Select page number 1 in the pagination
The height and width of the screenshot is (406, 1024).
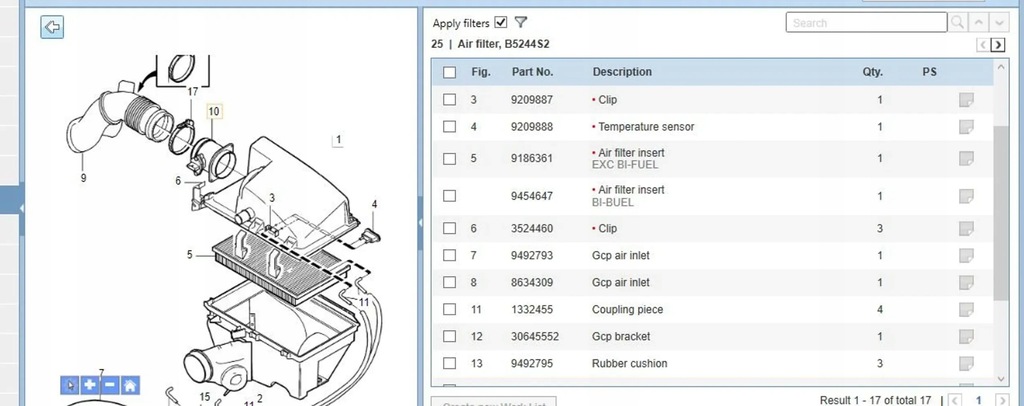[x=978, y=400]
